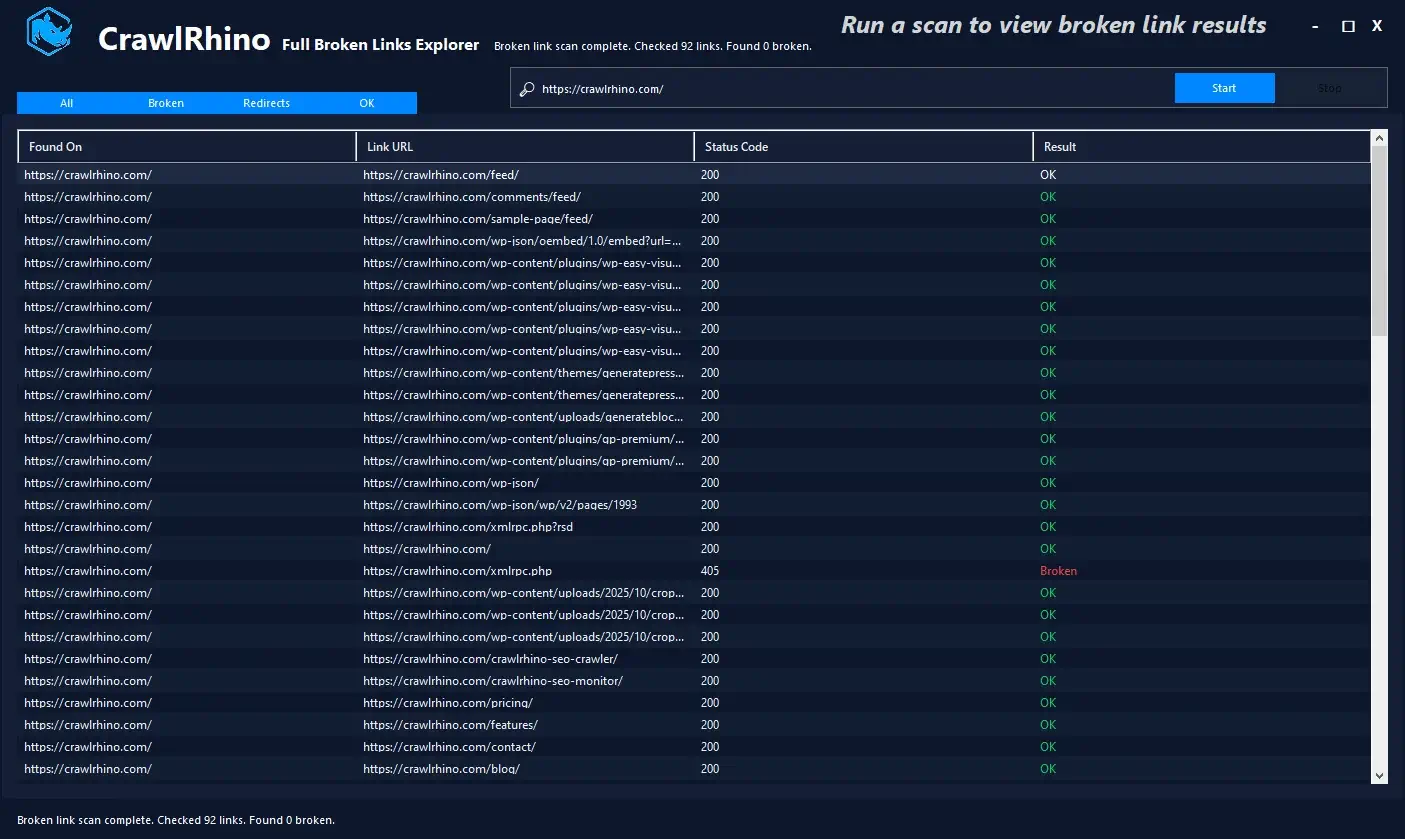This screenshot has width=1405, height=839.
Task: Maximize the CrawlRhino window
Action: click(1348, 27)
